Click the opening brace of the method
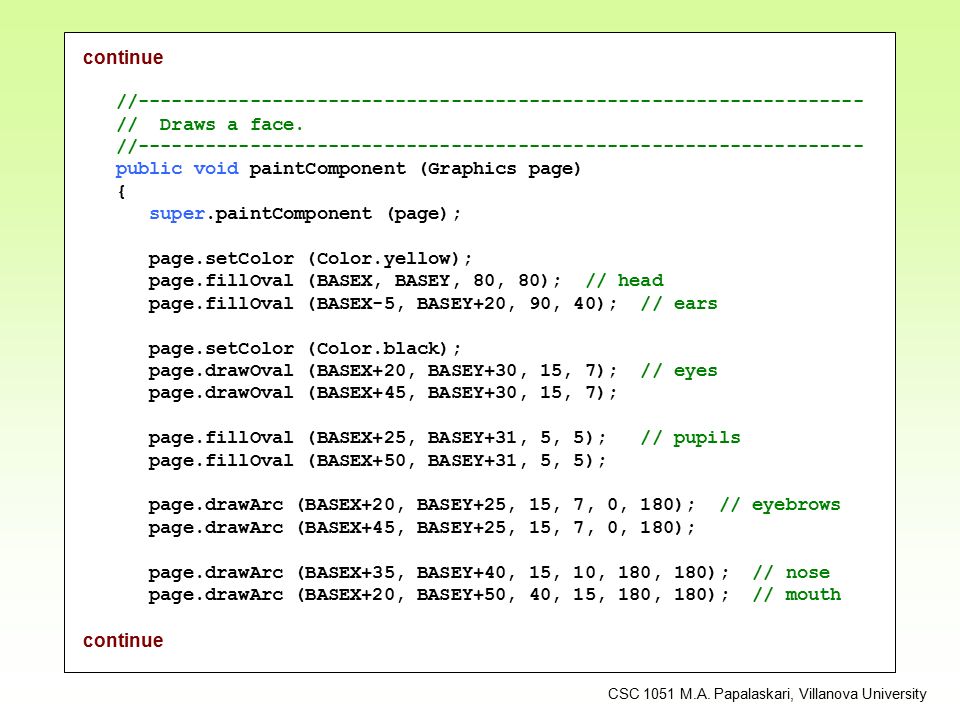Viewport: 960px width, 720px height. coord(121,192)
